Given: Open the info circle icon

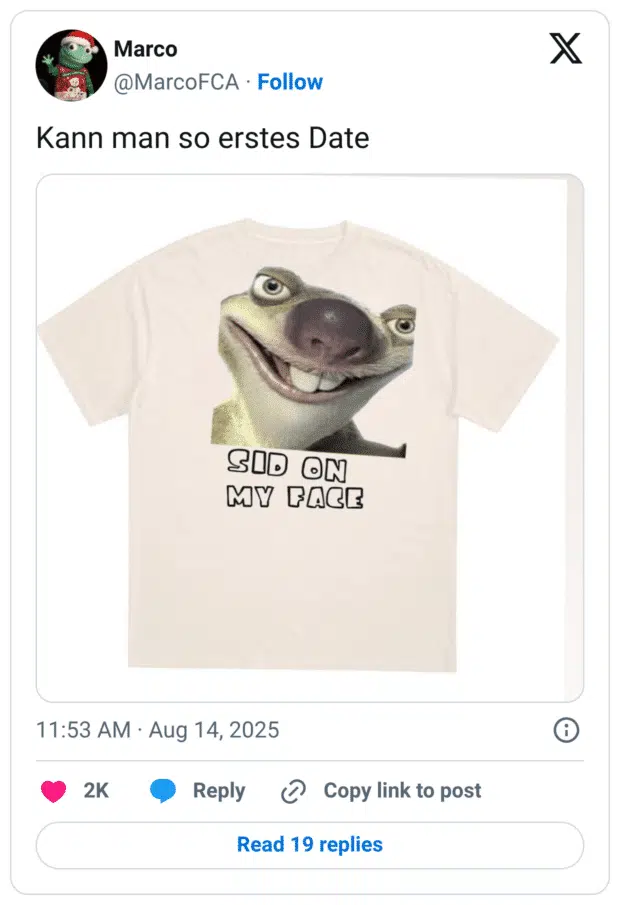Looking at the screenshot, I should pos(566,731).
